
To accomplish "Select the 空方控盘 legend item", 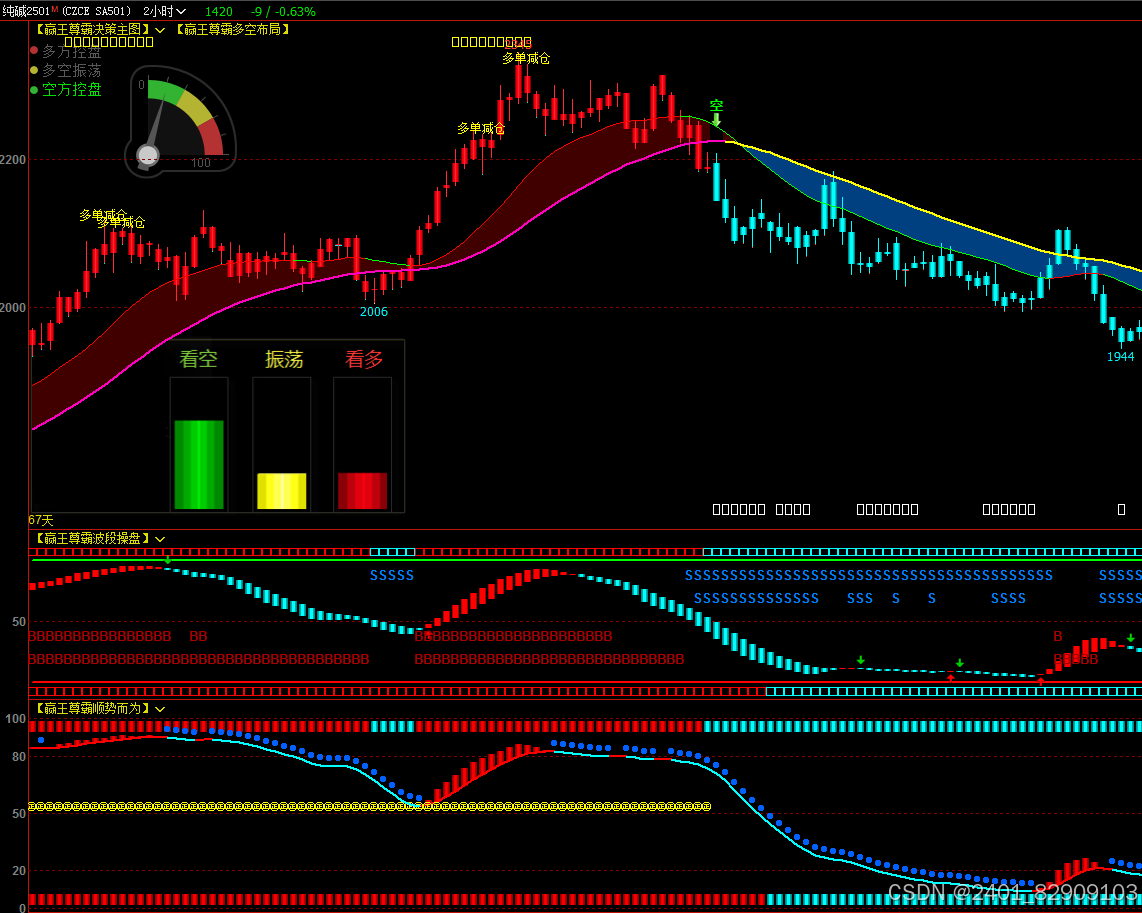I will [x=66, y=90].
